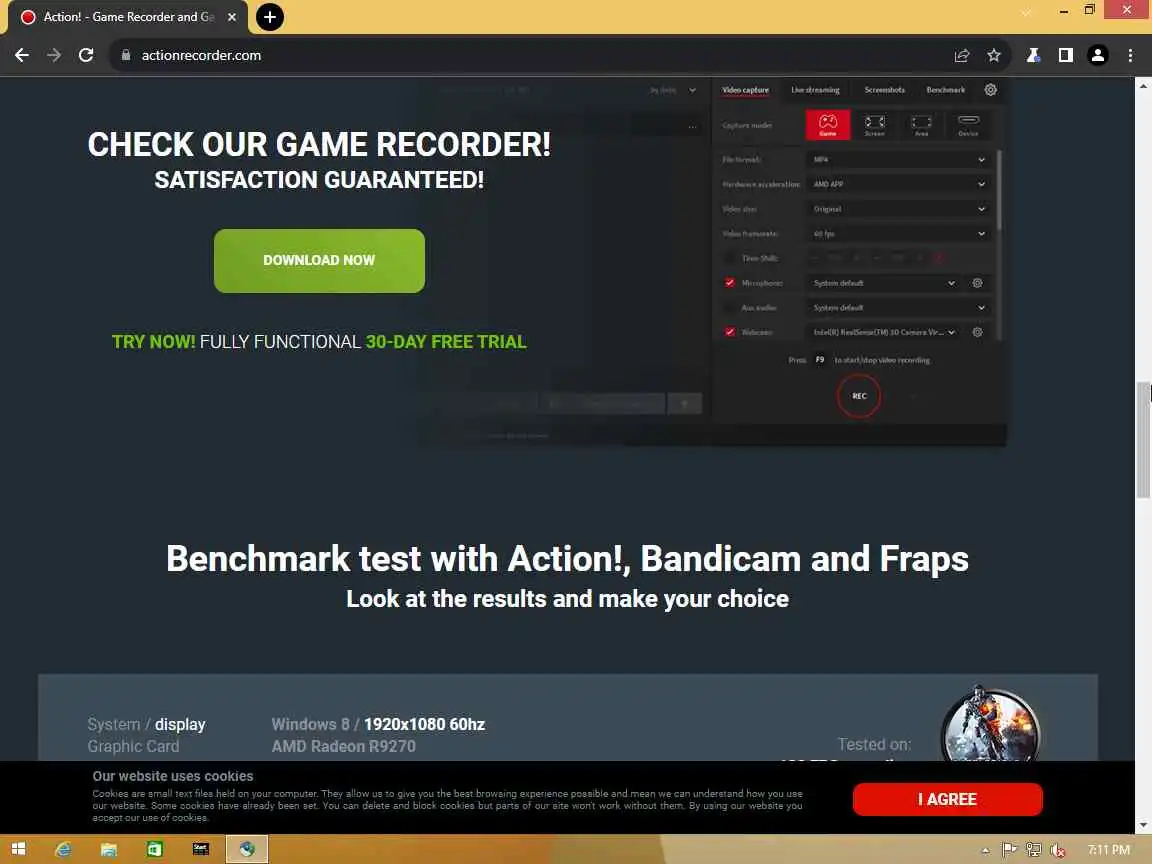Bookmark this page with the star
1152x864 pixels.
point(994,55)
